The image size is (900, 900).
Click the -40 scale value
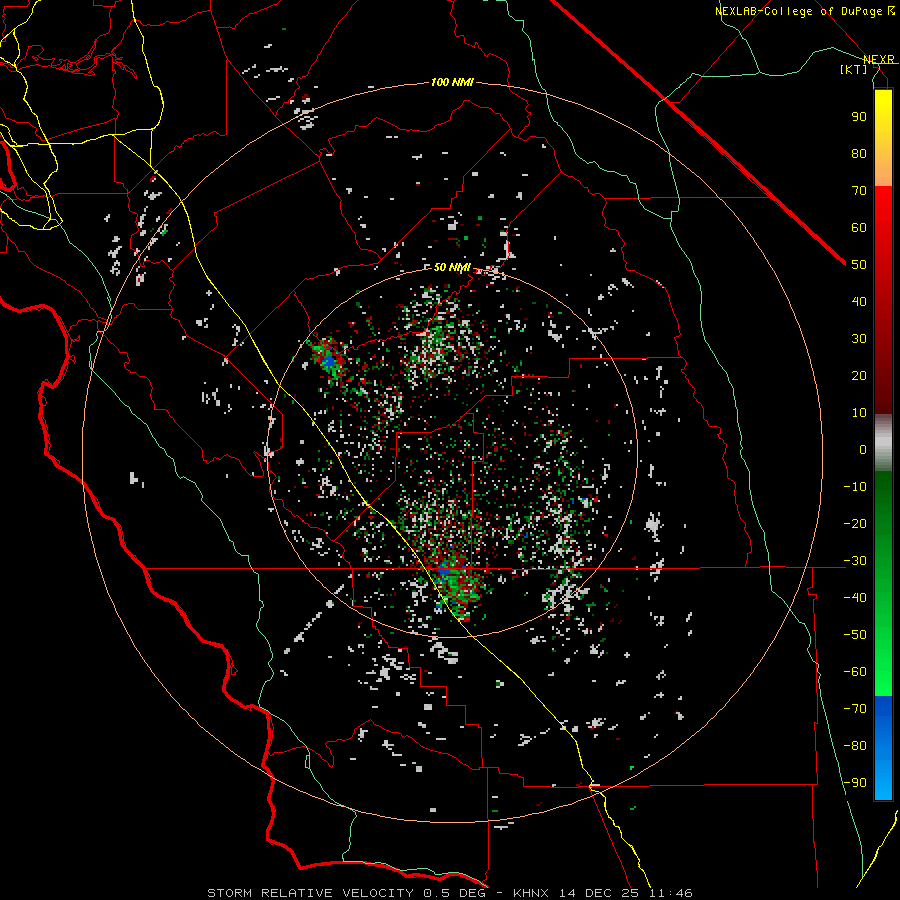click(x=855, y=598)
